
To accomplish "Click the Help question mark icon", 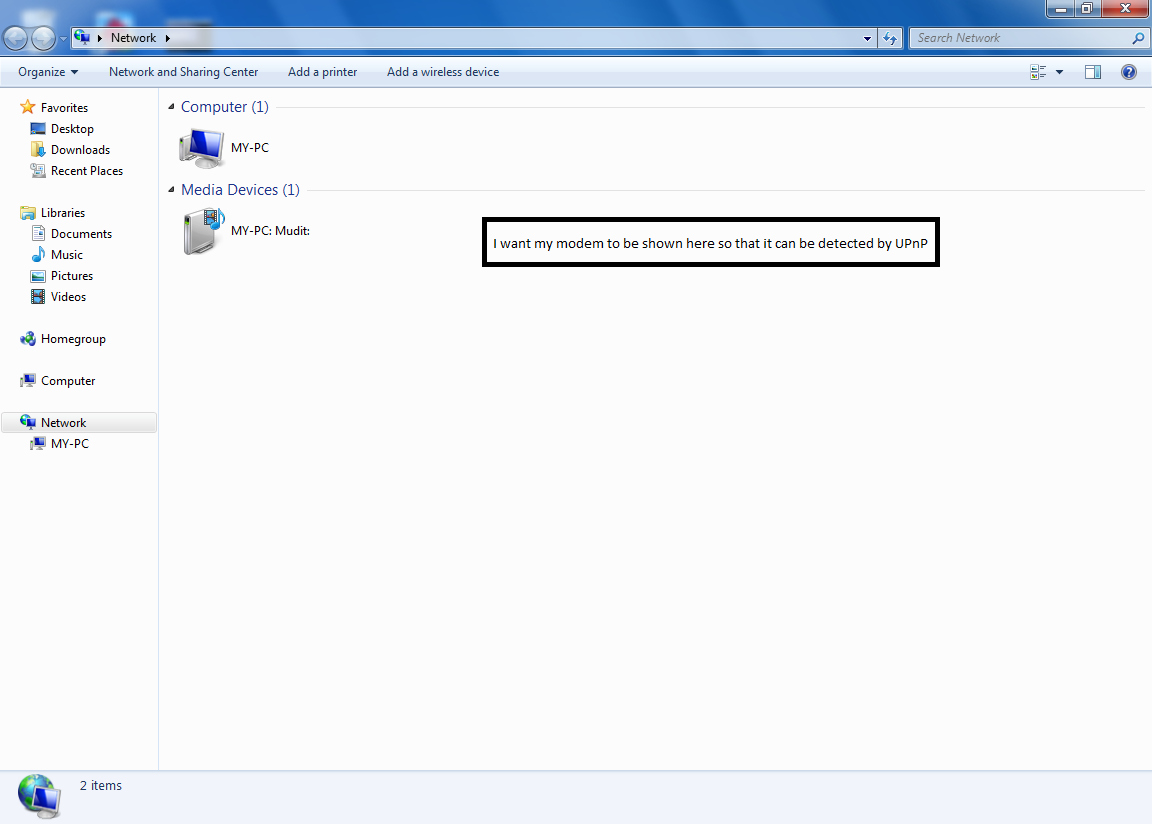I will click(x=1129, y=72).
